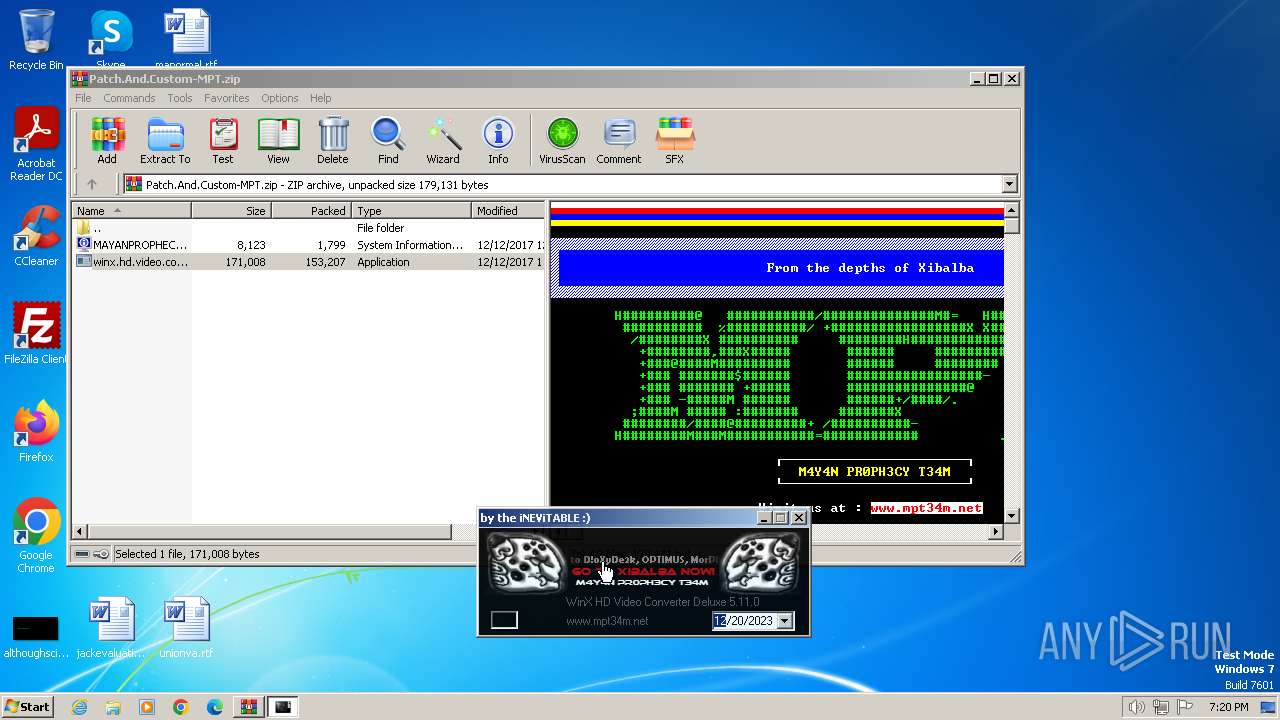Select the winx.hd.video.co application row
The image size is (1280, 720).
point(309,262)
